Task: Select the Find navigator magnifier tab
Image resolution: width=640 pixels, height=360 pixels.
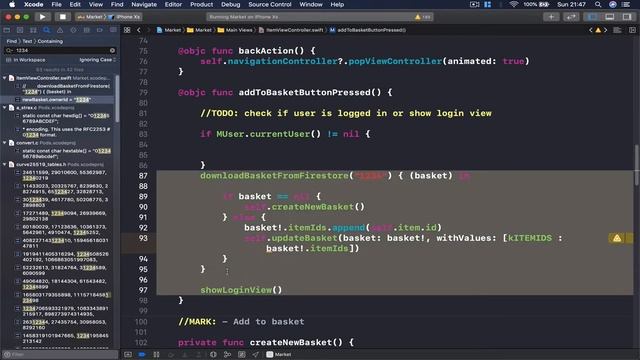Action: (x=47, y=30)
